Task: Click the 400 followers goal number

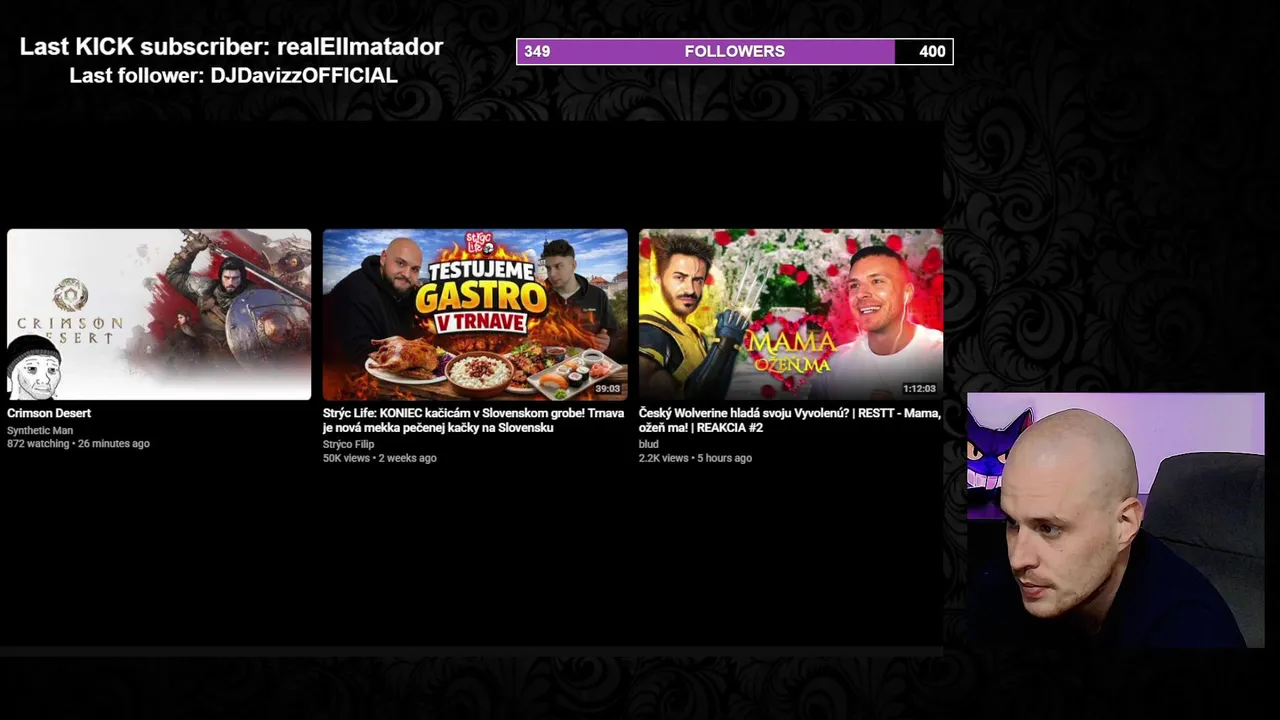Action: (932, 51)
